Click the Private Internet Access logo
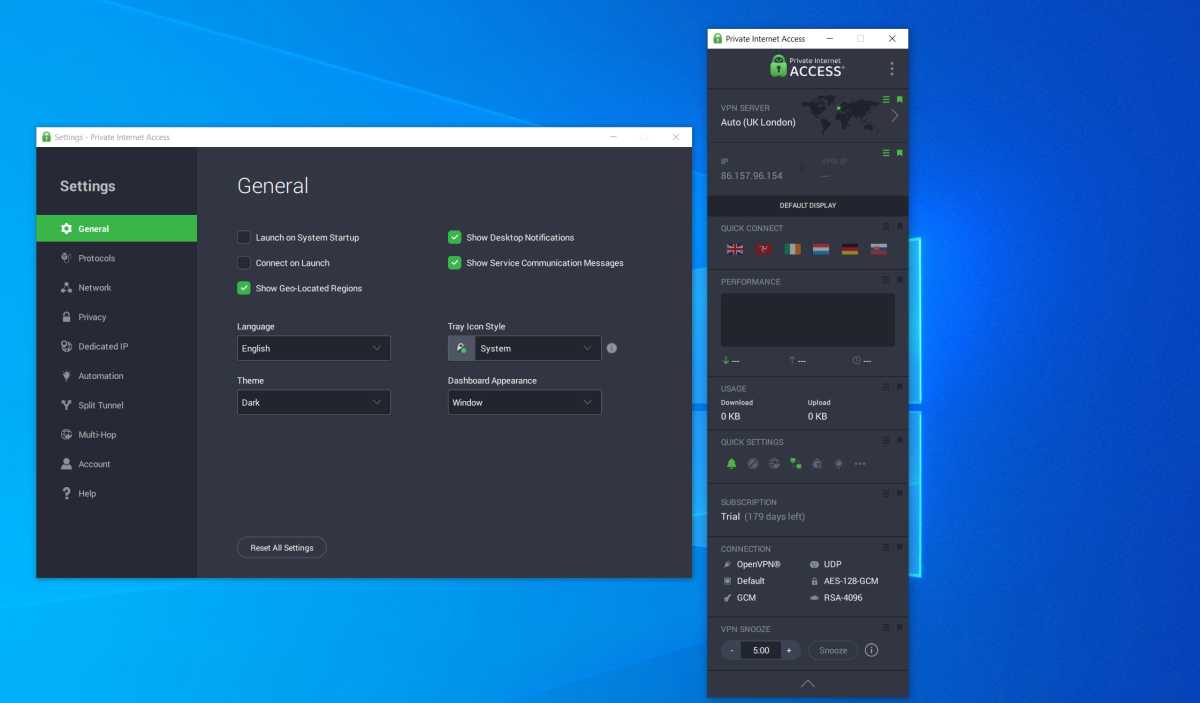This screenshot has width=1200, height=703. tap(807, 67)
